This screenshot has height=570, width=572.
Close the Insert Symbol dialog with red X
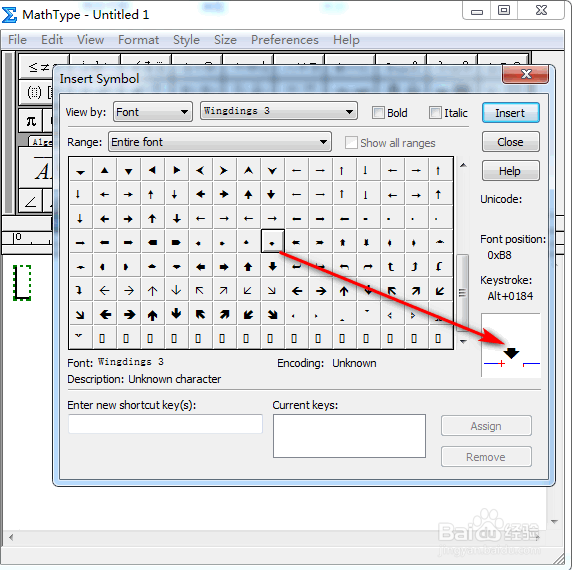click(525, 74)
